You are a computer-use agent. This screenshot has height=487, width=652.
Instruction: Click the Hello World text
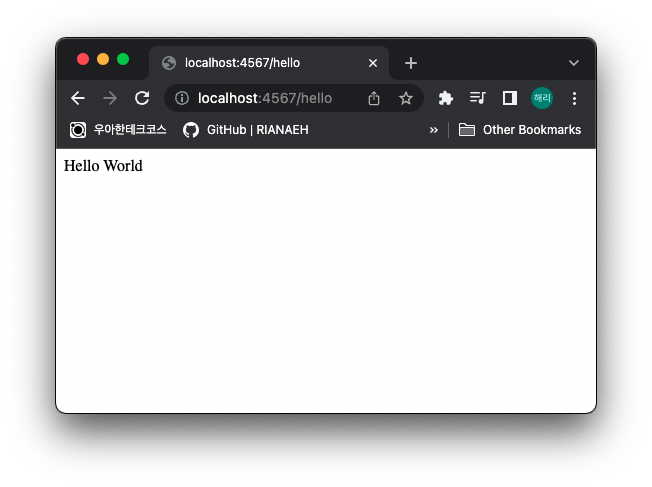click(x=103, y=166)
